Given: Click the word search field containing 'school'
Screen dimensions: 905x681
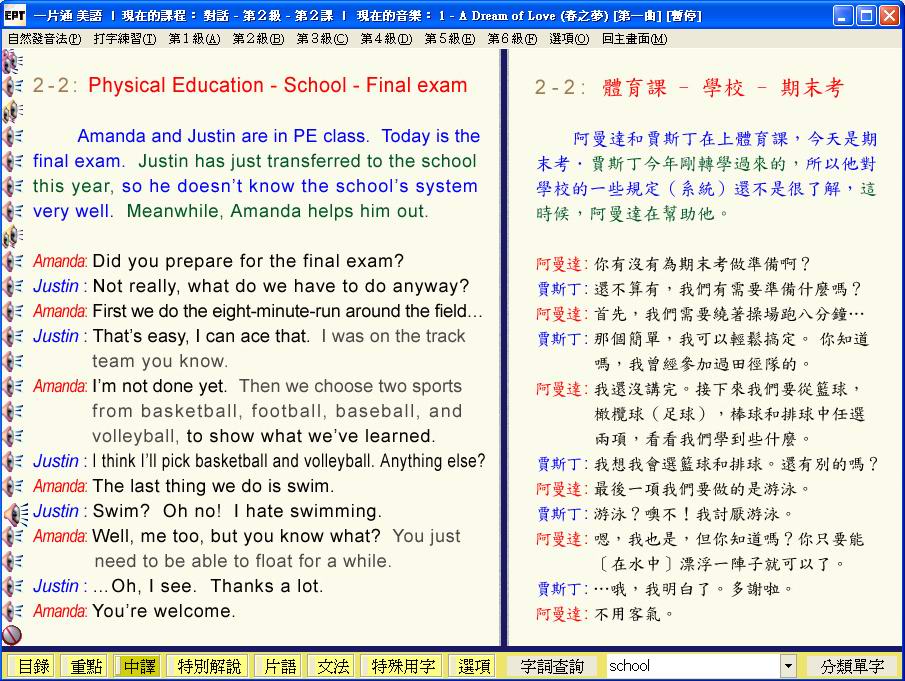Looking at the screenshot, I should [692, 666].
